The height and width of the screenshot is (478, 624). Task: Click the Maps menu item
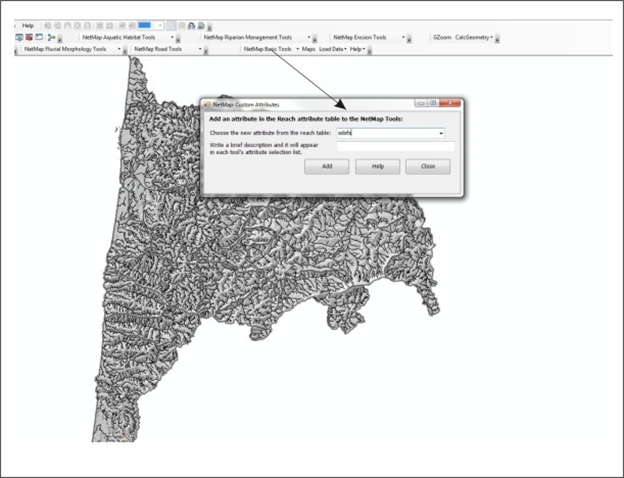(309, 48)
